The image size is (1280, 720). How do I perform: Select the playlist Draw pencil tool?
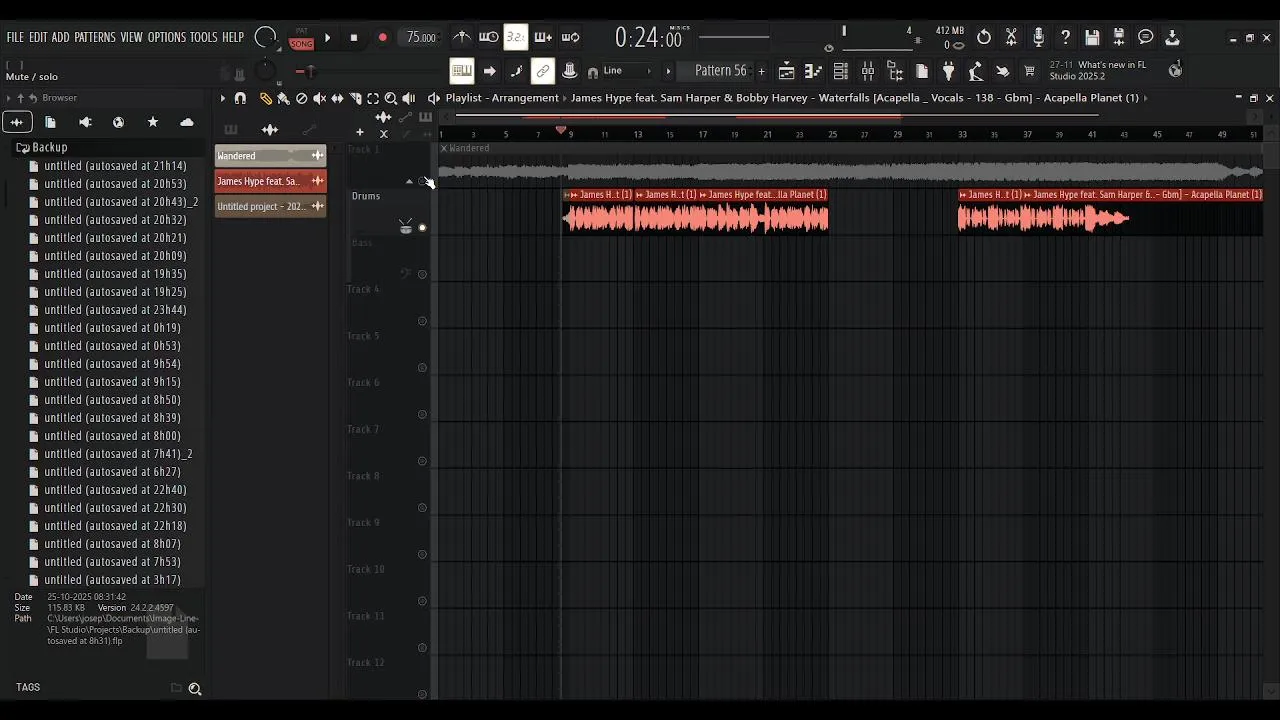coord(266,98)
